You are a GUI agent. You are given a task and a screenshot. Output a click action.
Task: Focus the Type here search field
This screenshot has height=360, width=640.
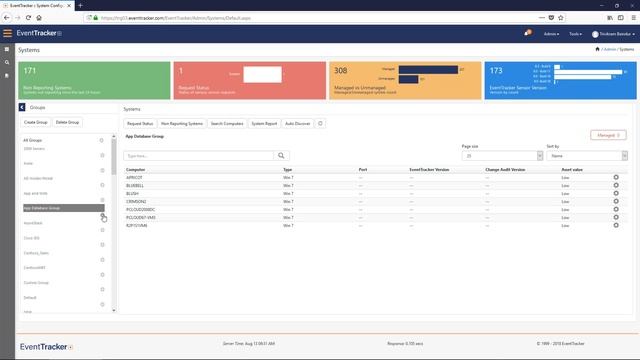pyautogui.click(x=199, y=156)
